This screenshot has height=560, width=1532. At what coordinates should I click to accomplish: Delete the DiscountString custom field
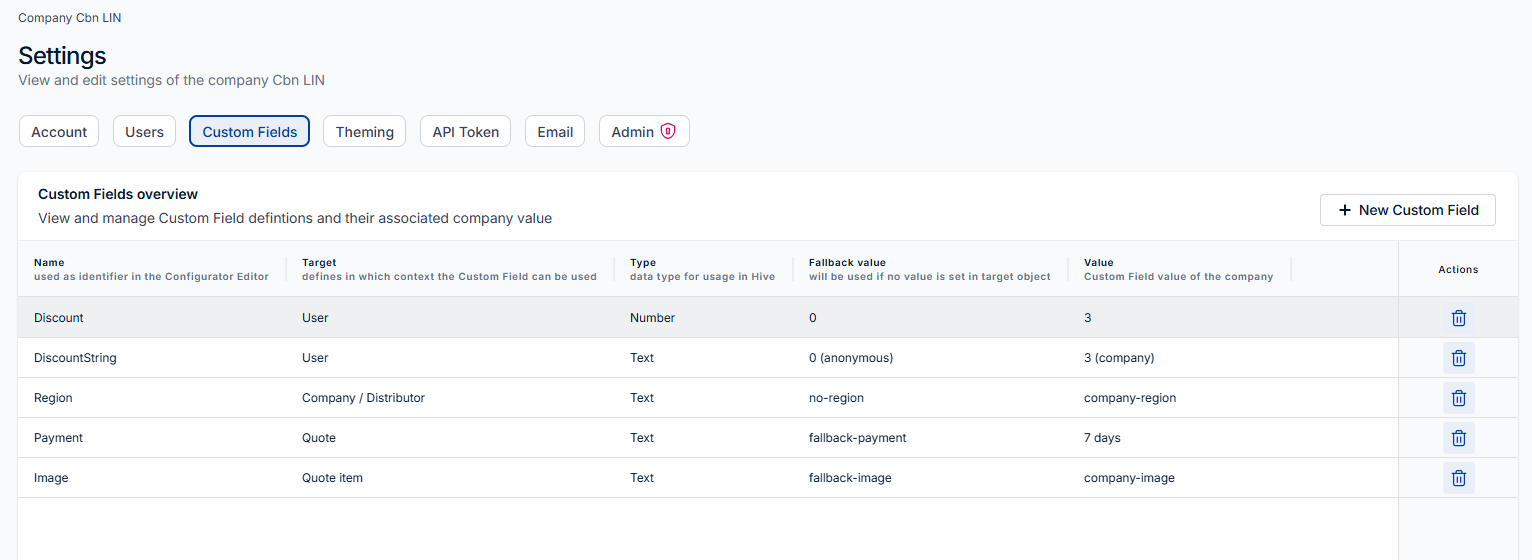tap(1458, 358)
